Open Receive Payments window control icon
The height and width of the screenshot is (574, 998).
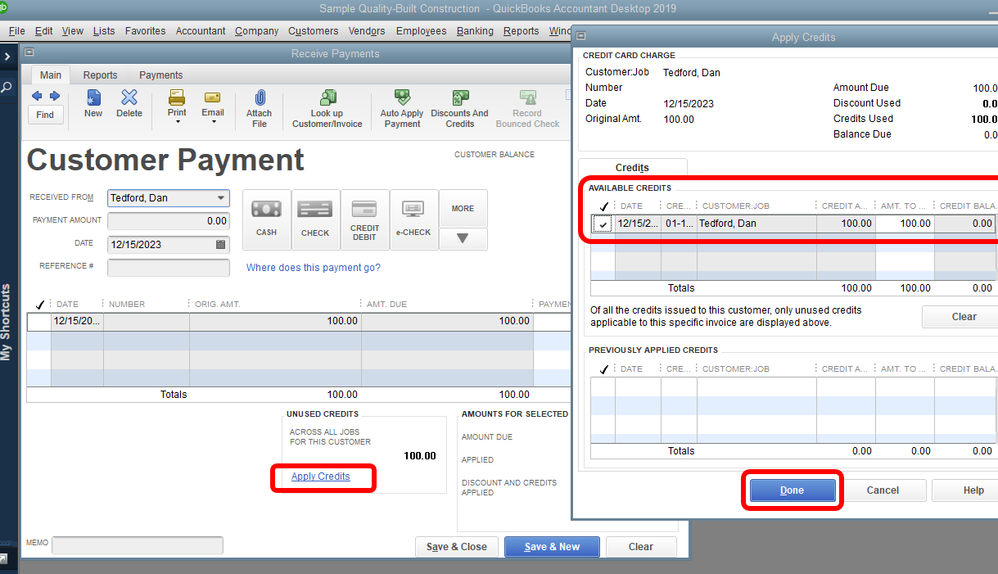(29, 53)
